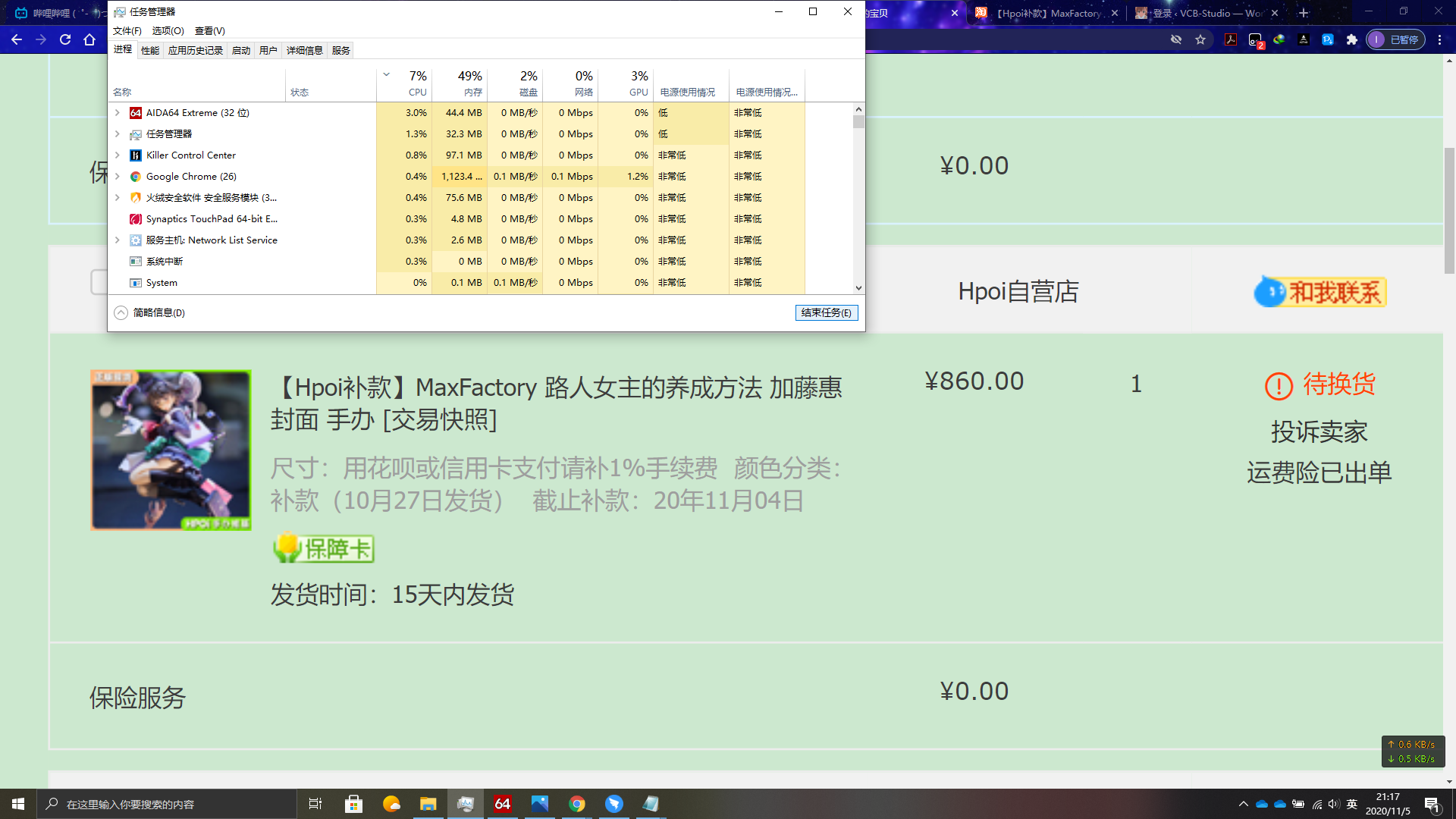Click the AIDA64 Extreme process icon
The width and height of the screenshot is (1456, 819).
[x=136, y=113]
